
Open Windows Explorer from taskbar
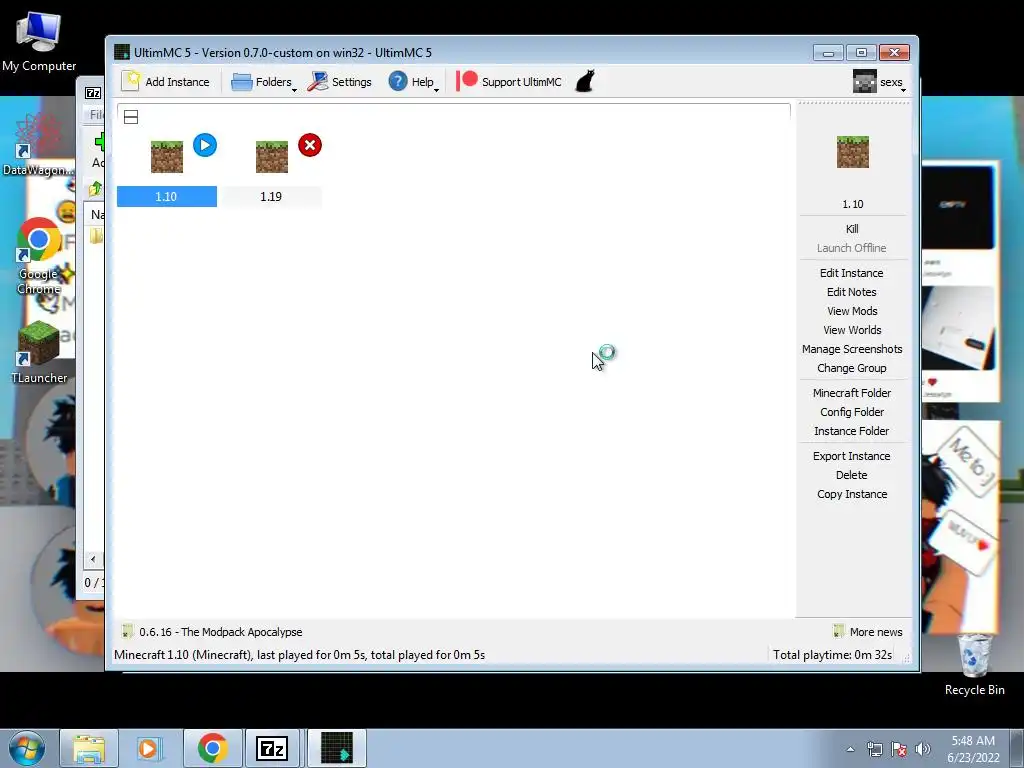pos(89,748)
